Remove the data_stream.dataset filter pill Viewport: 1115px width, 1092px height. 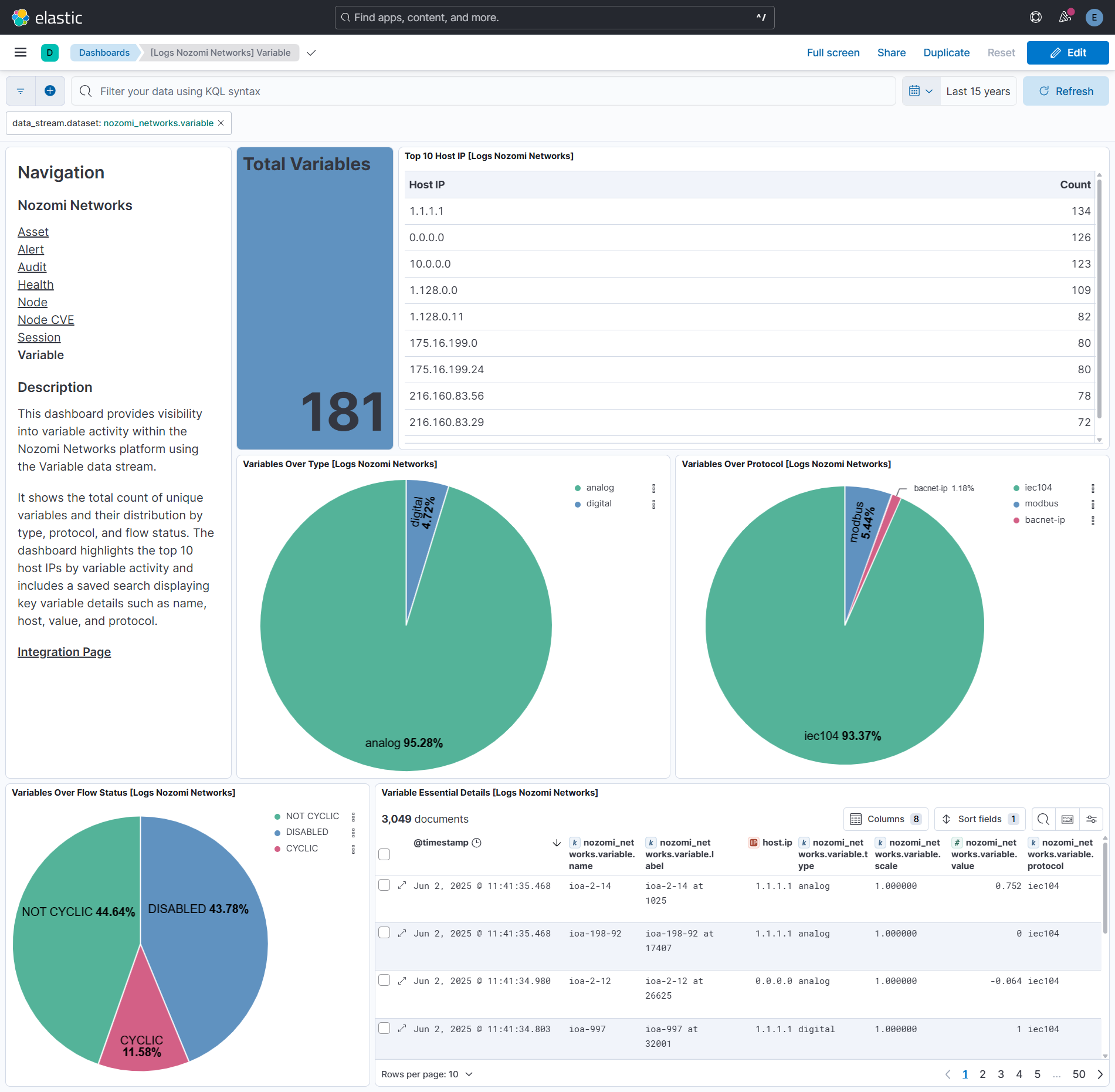(x=221, y=123)
